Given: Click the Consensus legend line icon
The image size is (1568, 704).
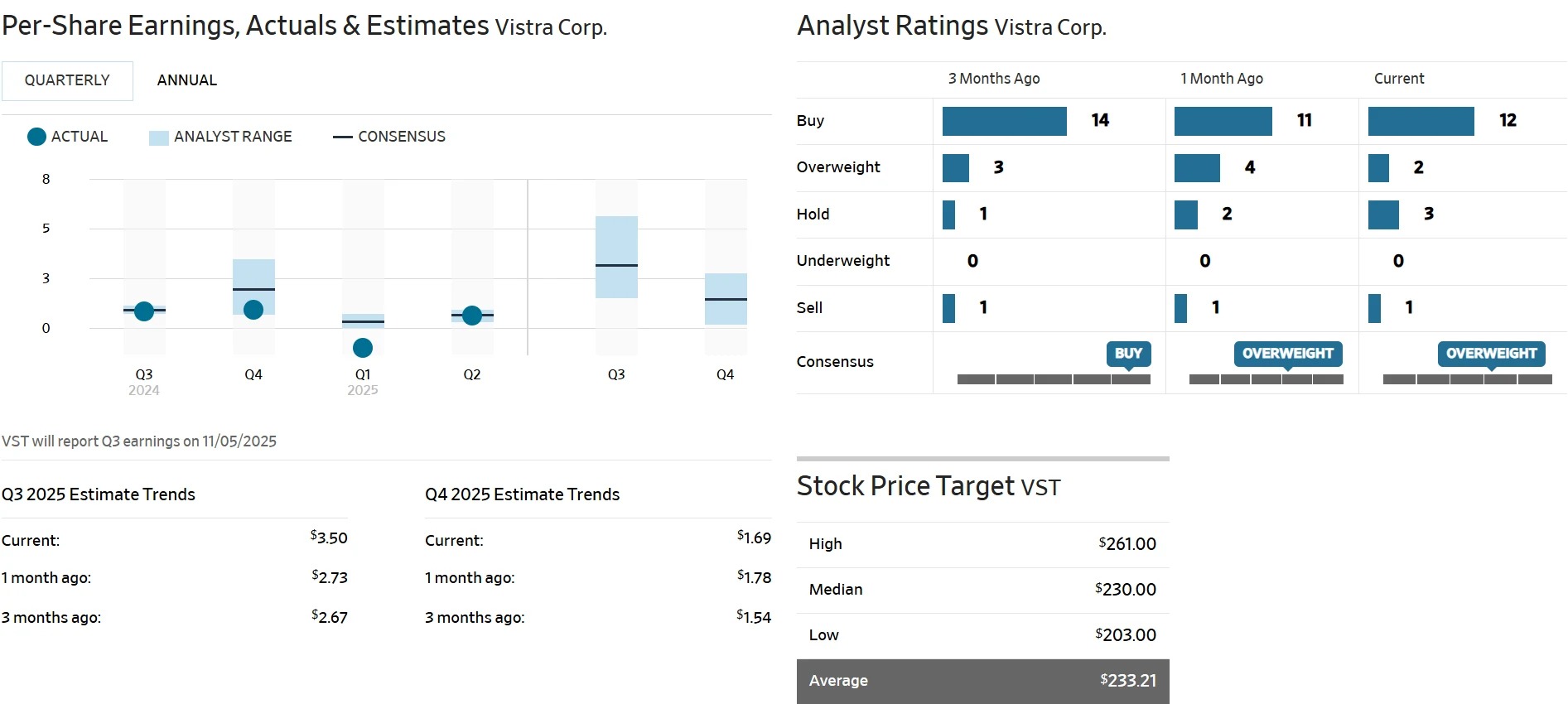Looking at the screenshot, I should point(342,137).
